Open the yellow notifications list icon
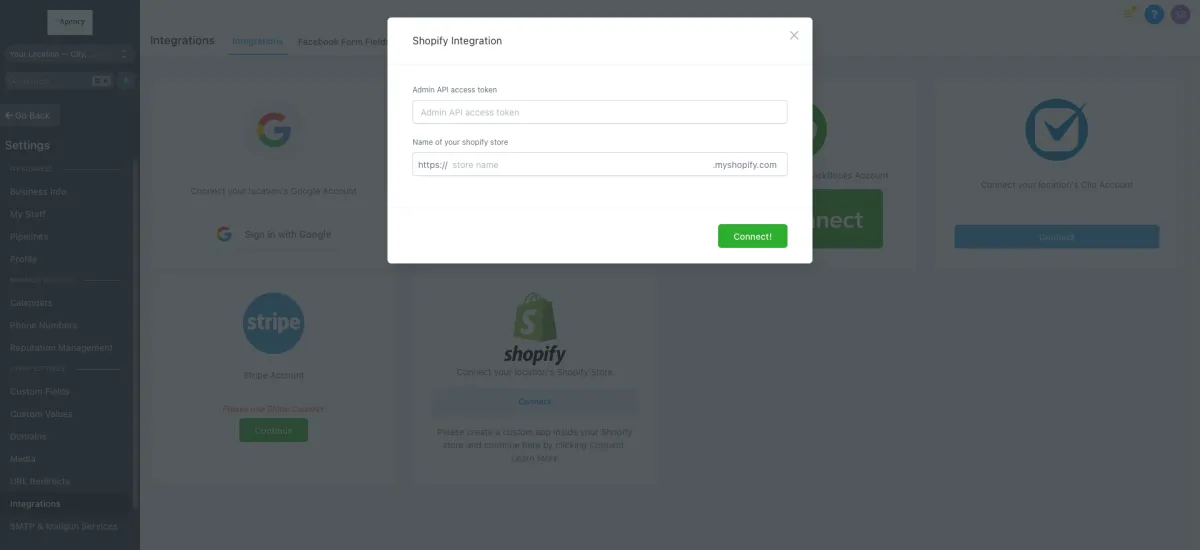Viewport: 1200px width, 550px height. pyautogui.click(x=1129, y=13)
